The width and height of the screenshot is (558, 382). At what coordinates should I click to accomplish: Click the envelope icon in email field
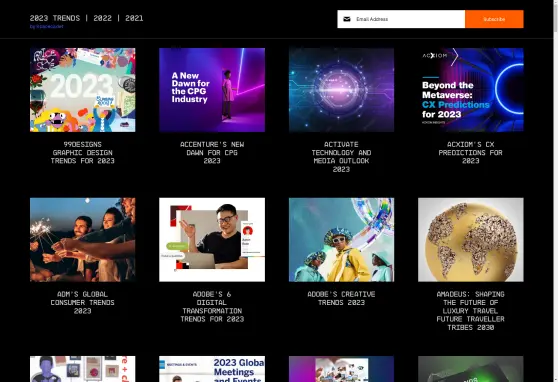tap(347, 19)
